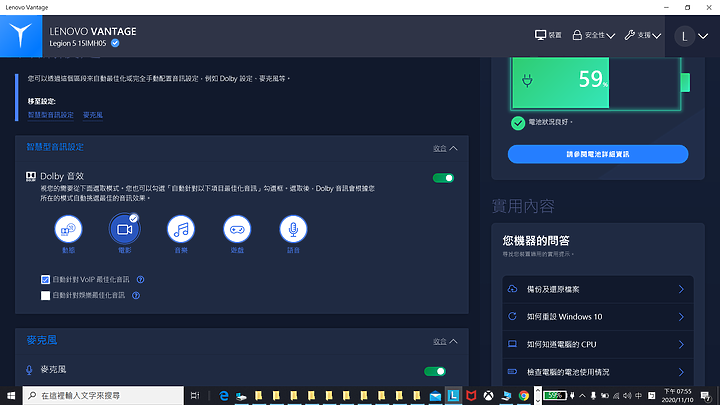Select the Dolby Music (音樂) mode icon
Image resolution: width=720 pixels, height=405 pixels.
tap(181, 229)
